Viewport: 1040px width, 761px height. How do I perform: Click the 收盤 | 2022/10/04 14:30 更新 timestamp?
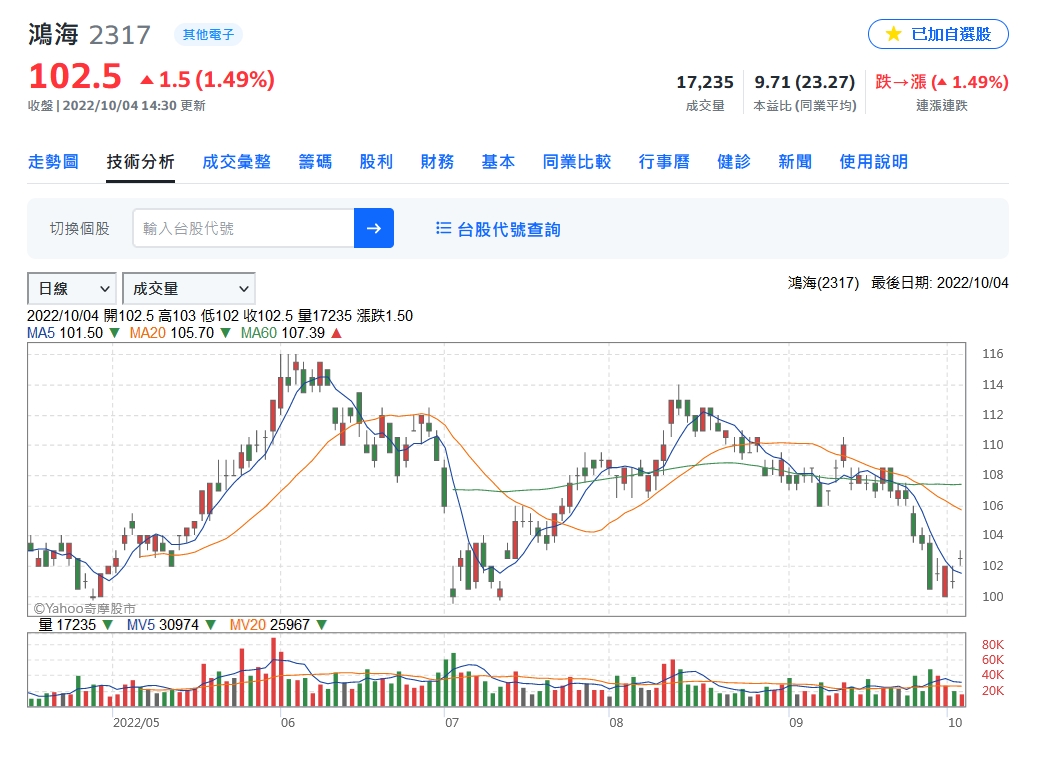(x=117, y=105)
